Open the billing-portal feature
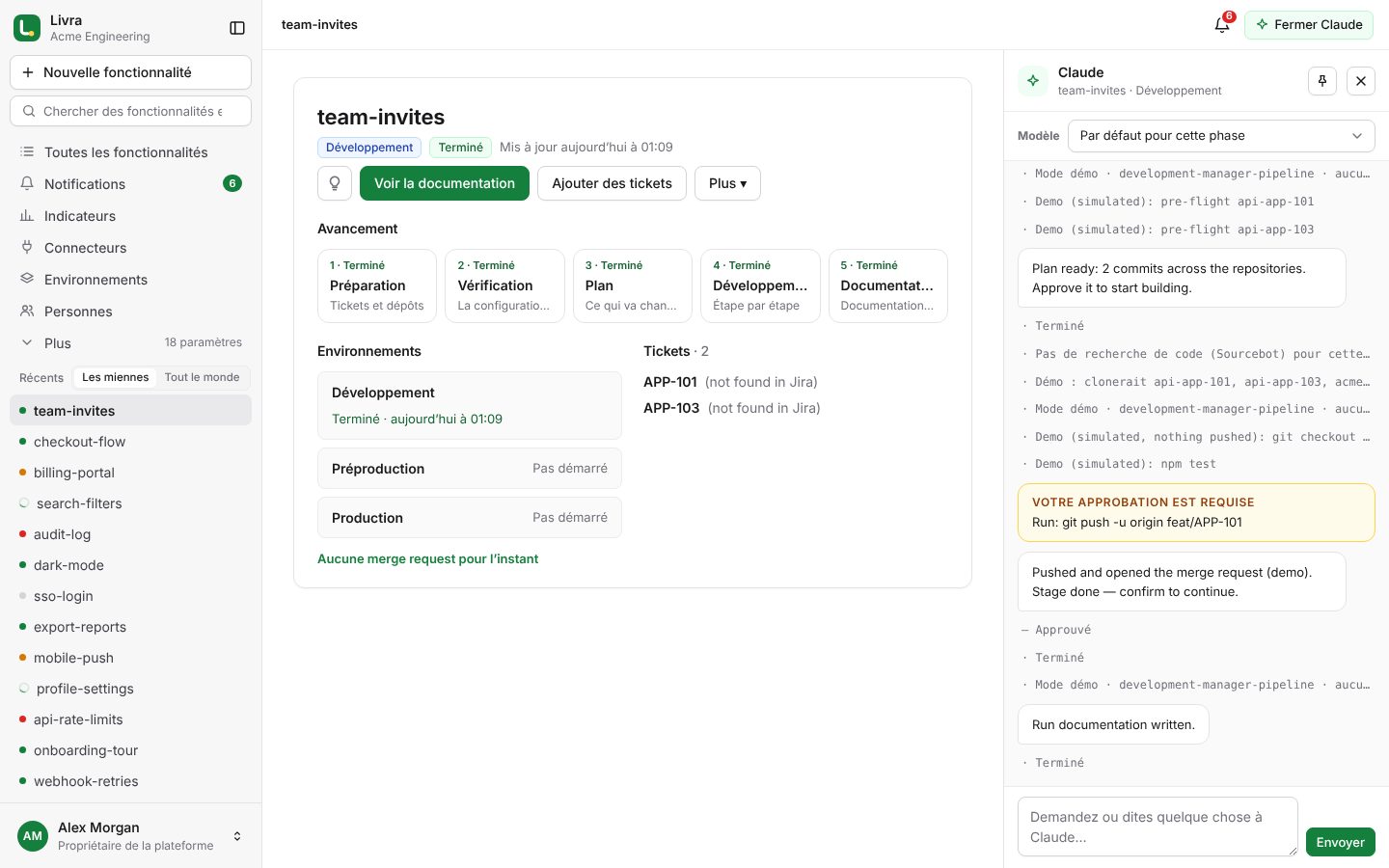The height and width of the screenshot is (868, 1389). click(130, 473)
